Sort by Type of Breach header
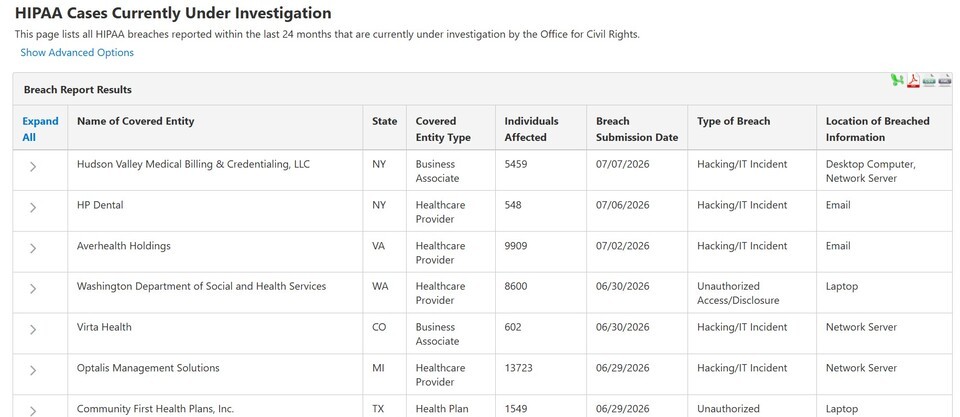The image size is (960, 417). [733, 121]
